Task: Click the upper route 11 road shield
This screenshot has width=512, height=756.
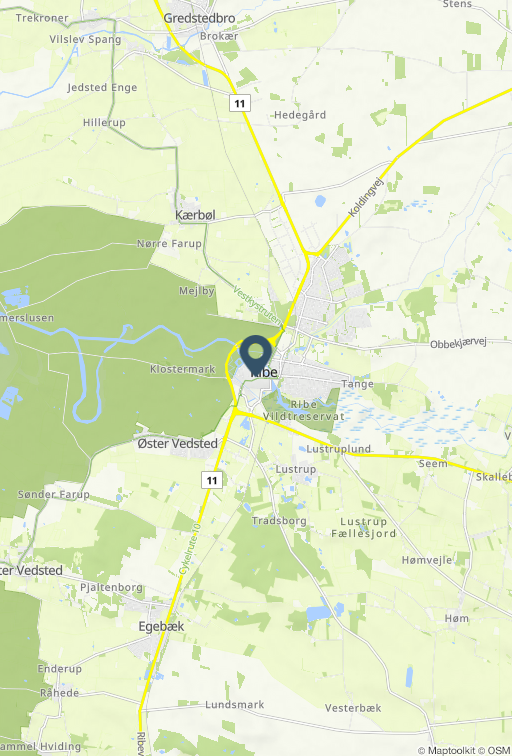Action: click(240, 103)
